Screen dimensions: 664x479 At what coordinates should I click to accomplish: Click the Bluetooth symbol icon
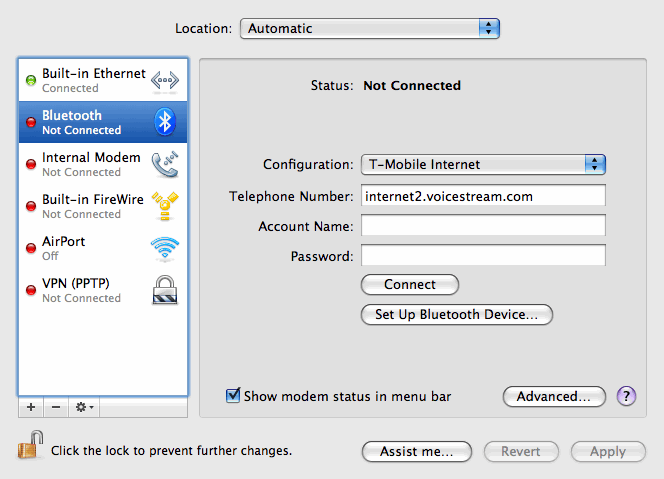click(x=164, y=122)
